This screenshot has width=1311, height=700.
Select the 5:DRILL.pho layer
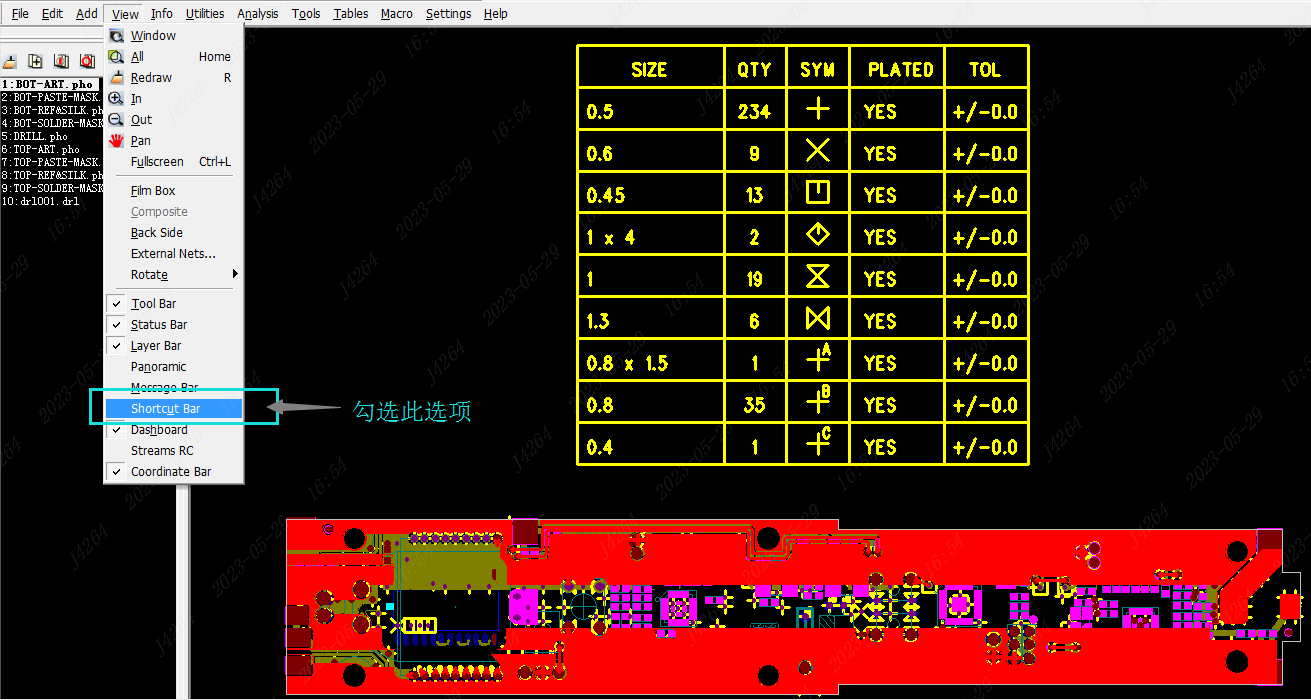click(36, 136)
